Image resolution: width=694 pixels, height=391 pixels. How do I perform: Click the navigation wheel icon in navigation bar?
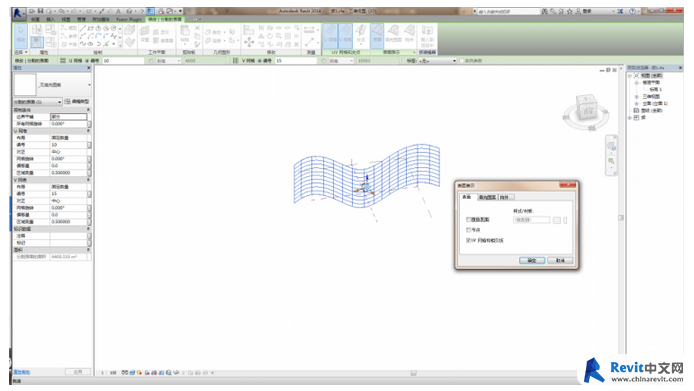pos(611,146)
